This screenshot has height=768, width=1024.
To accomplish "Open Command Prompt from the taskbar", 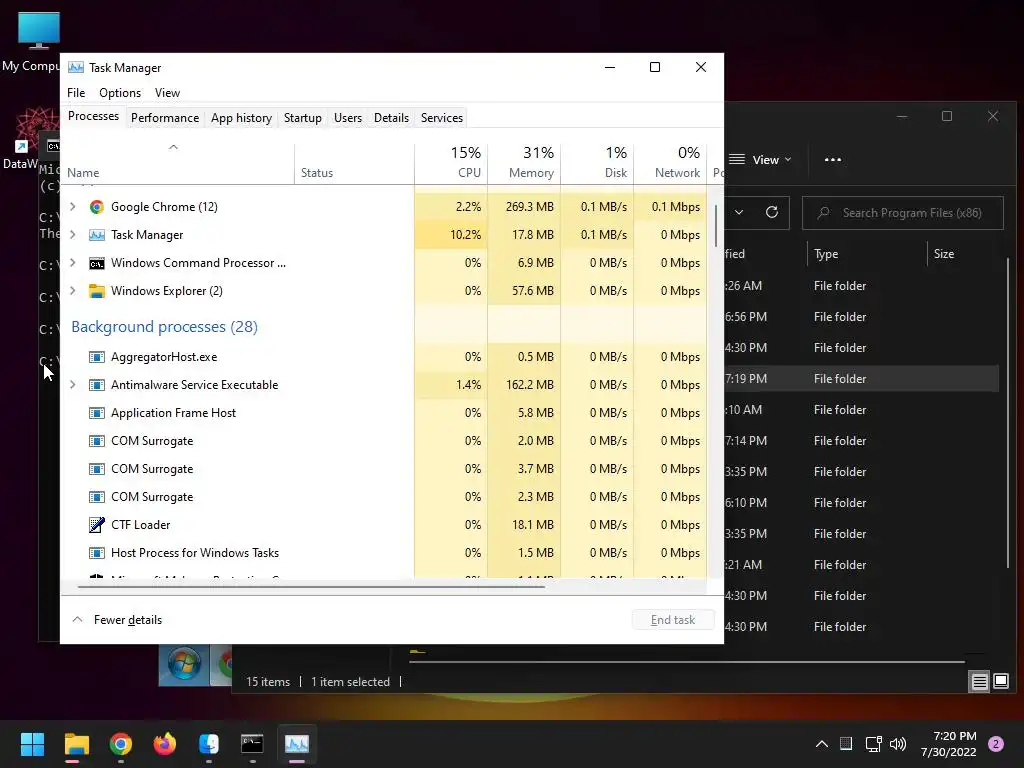I will 252,744.
